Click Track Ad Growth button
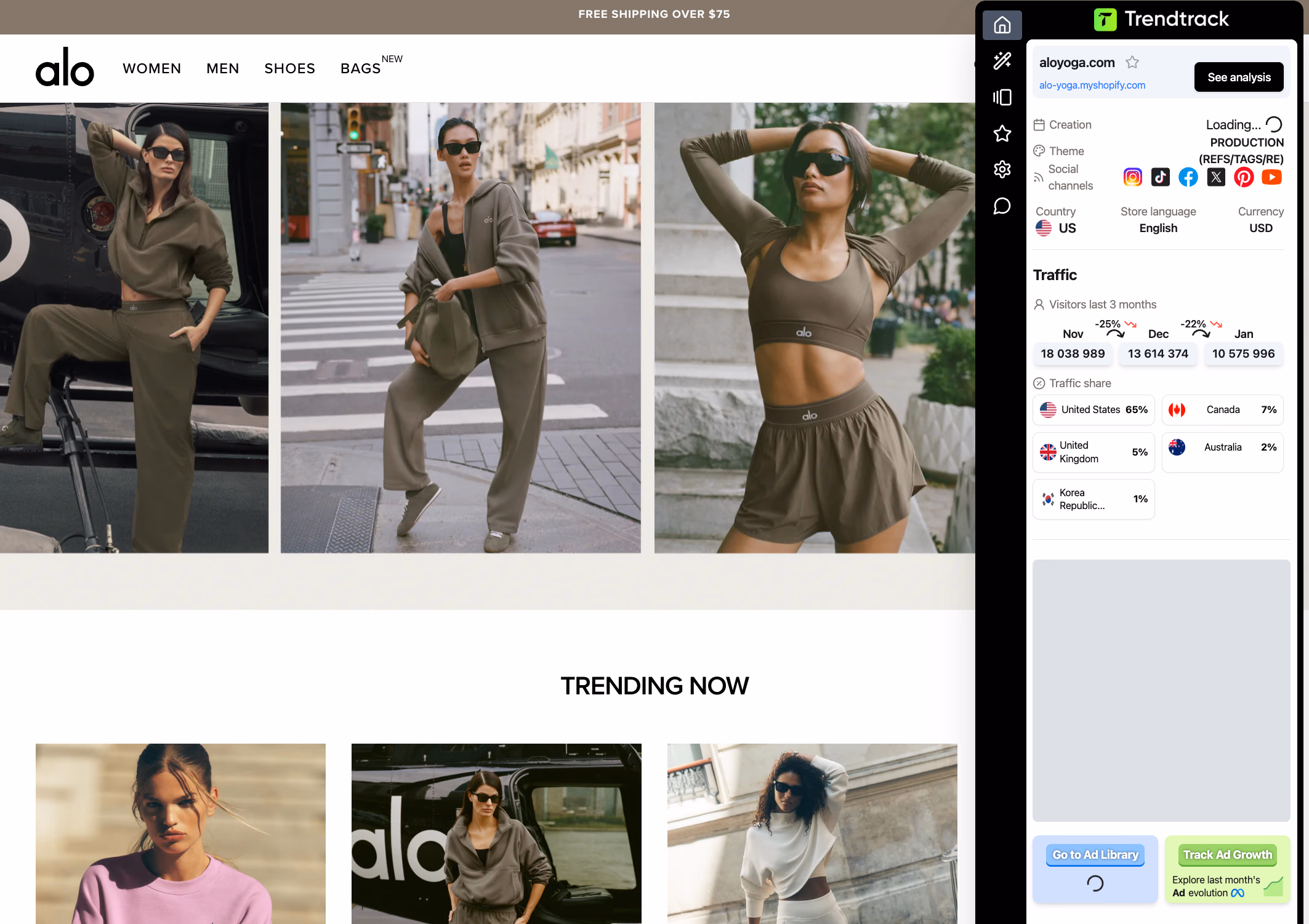Image resolution: width=1309 pixels, height=924 pixels. pos(1227,854)
